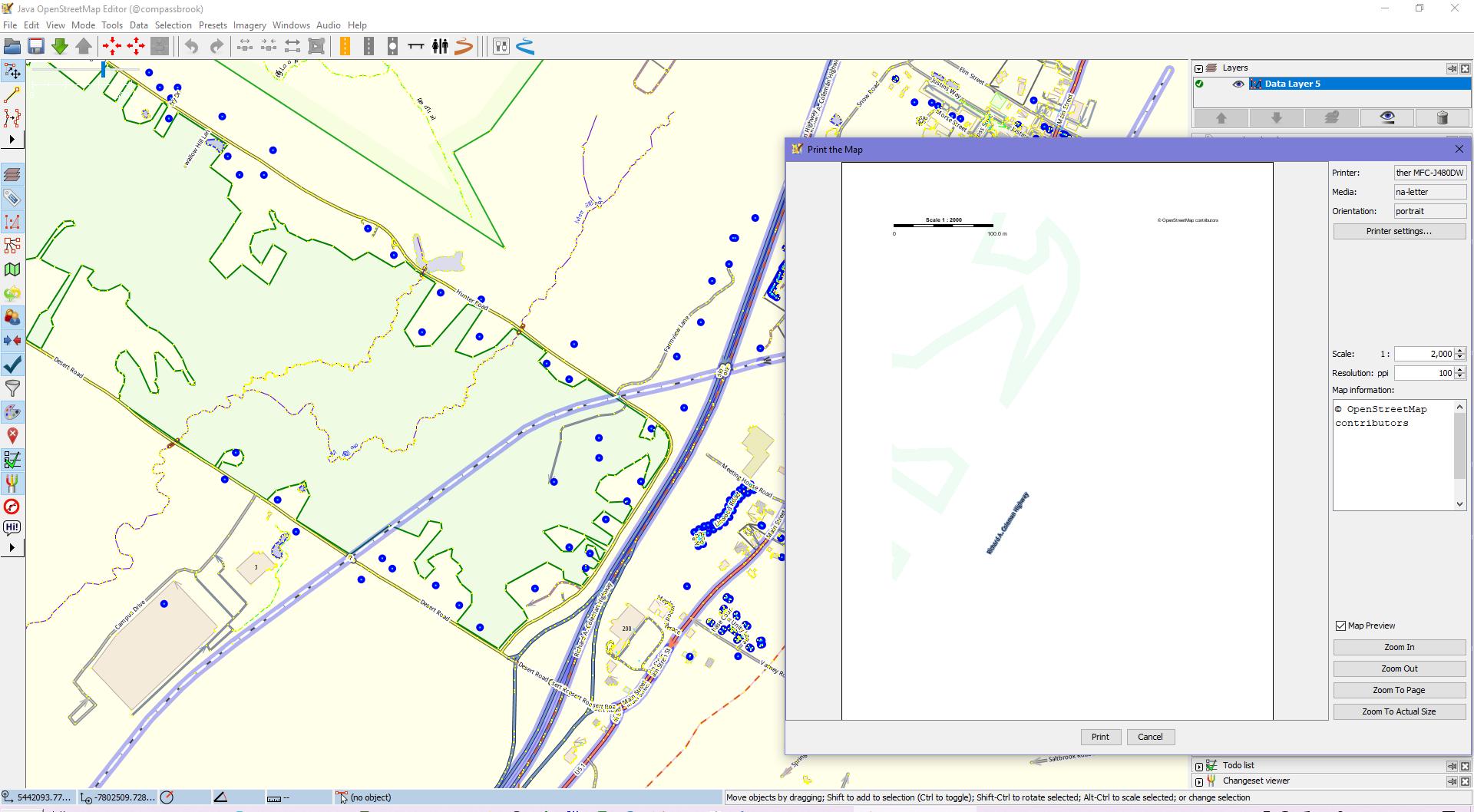This screenshot has width=1474, height=812.
Task: Toggle the Validation results checkmark icon
Action: pos(12,365)
